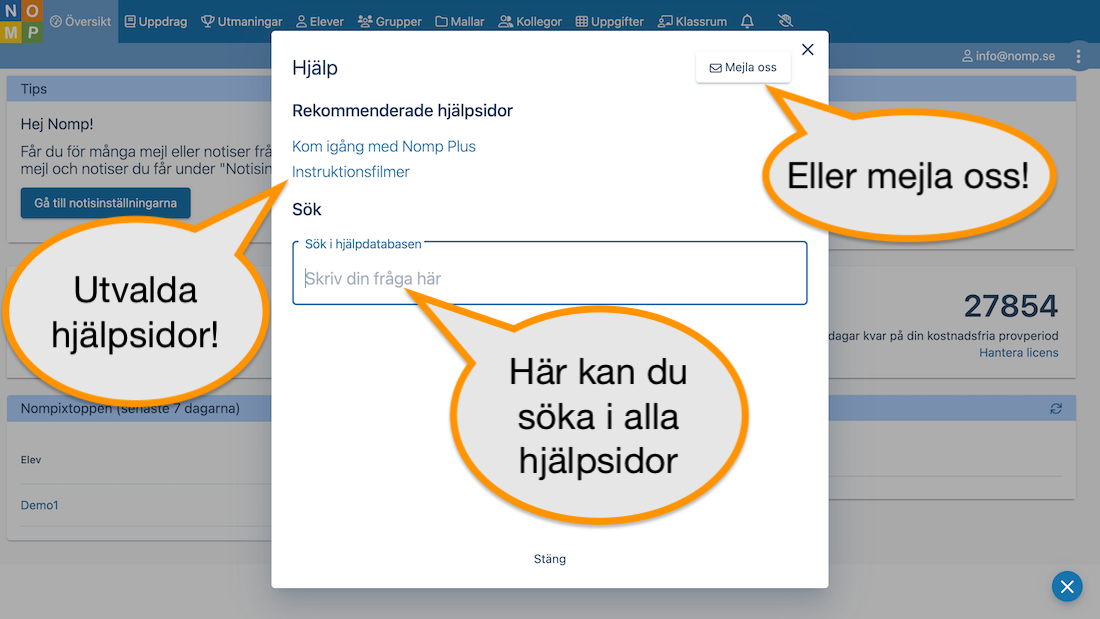Refresh the Nompixtoppen panel
The height and width of the screenshot is (619, 1100).
pyautogui.click(x=1056, y=408)
